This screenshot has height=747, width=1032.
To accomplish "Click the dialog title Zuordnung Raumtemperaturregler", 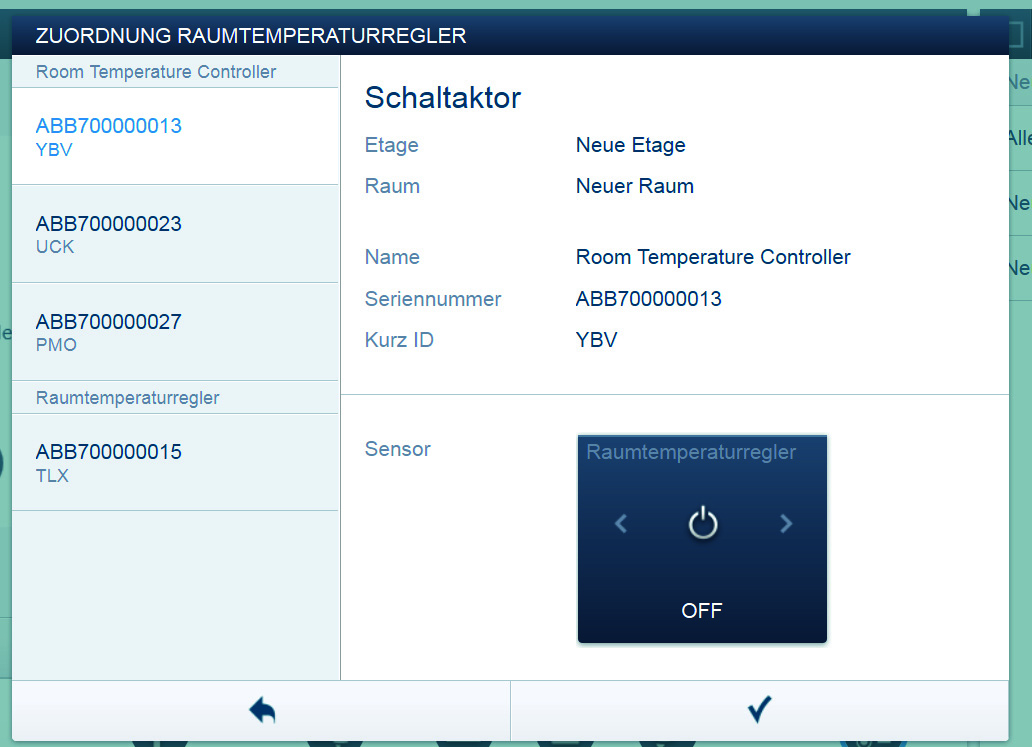I will [x=251, y=36].
